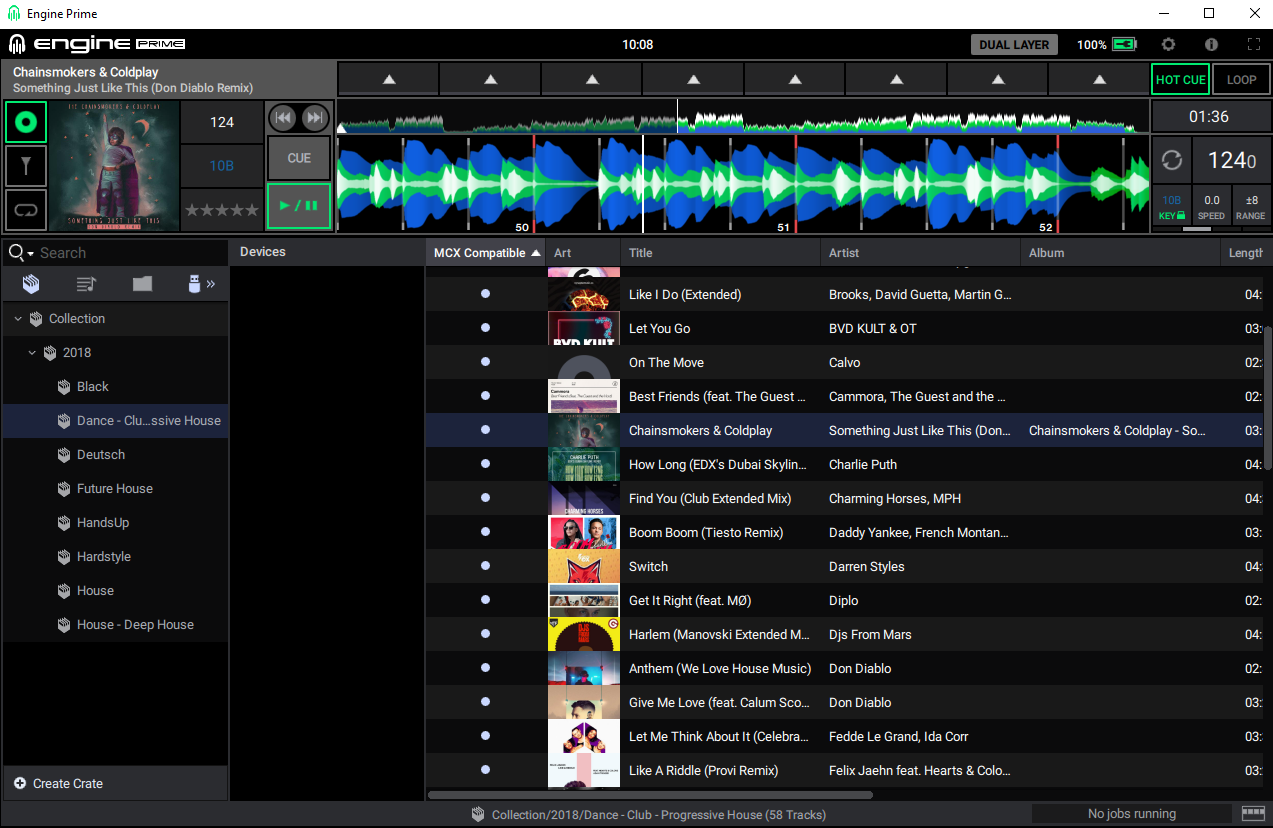Toggle MCX Compatible dot for Let You Go
The width and height of the screenshot is (1273, 828).
click(x=485, y=328)
